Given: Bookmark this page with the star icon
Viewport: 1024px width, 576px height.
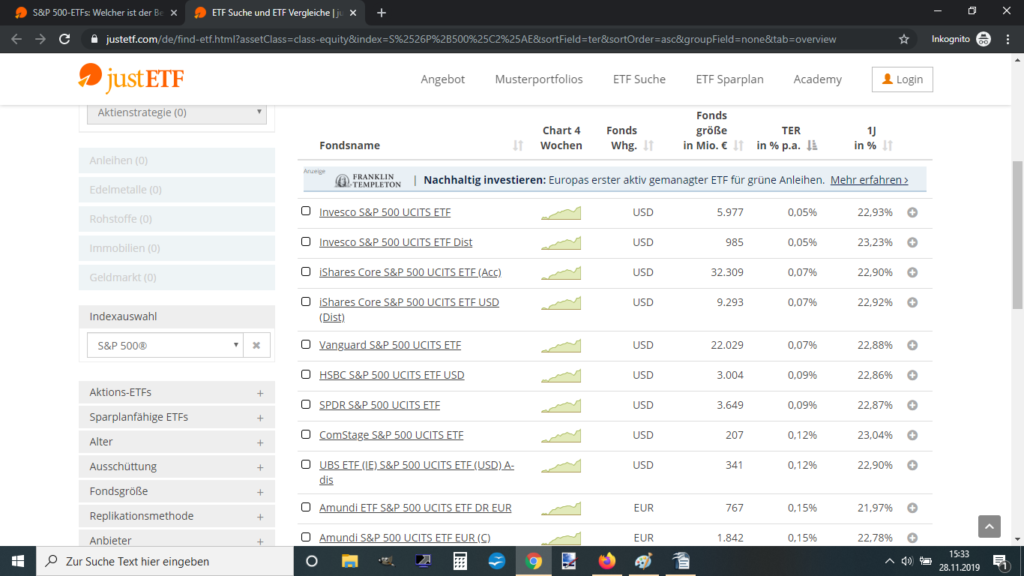Looking at the screenshot, I should (x=904, y=39).
